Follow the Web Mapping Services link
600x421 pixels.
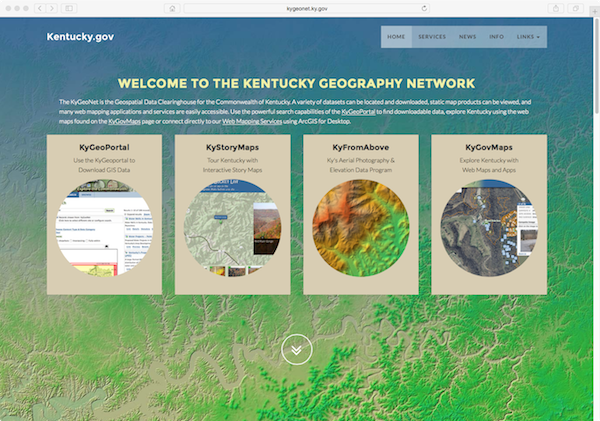point(252,121)
